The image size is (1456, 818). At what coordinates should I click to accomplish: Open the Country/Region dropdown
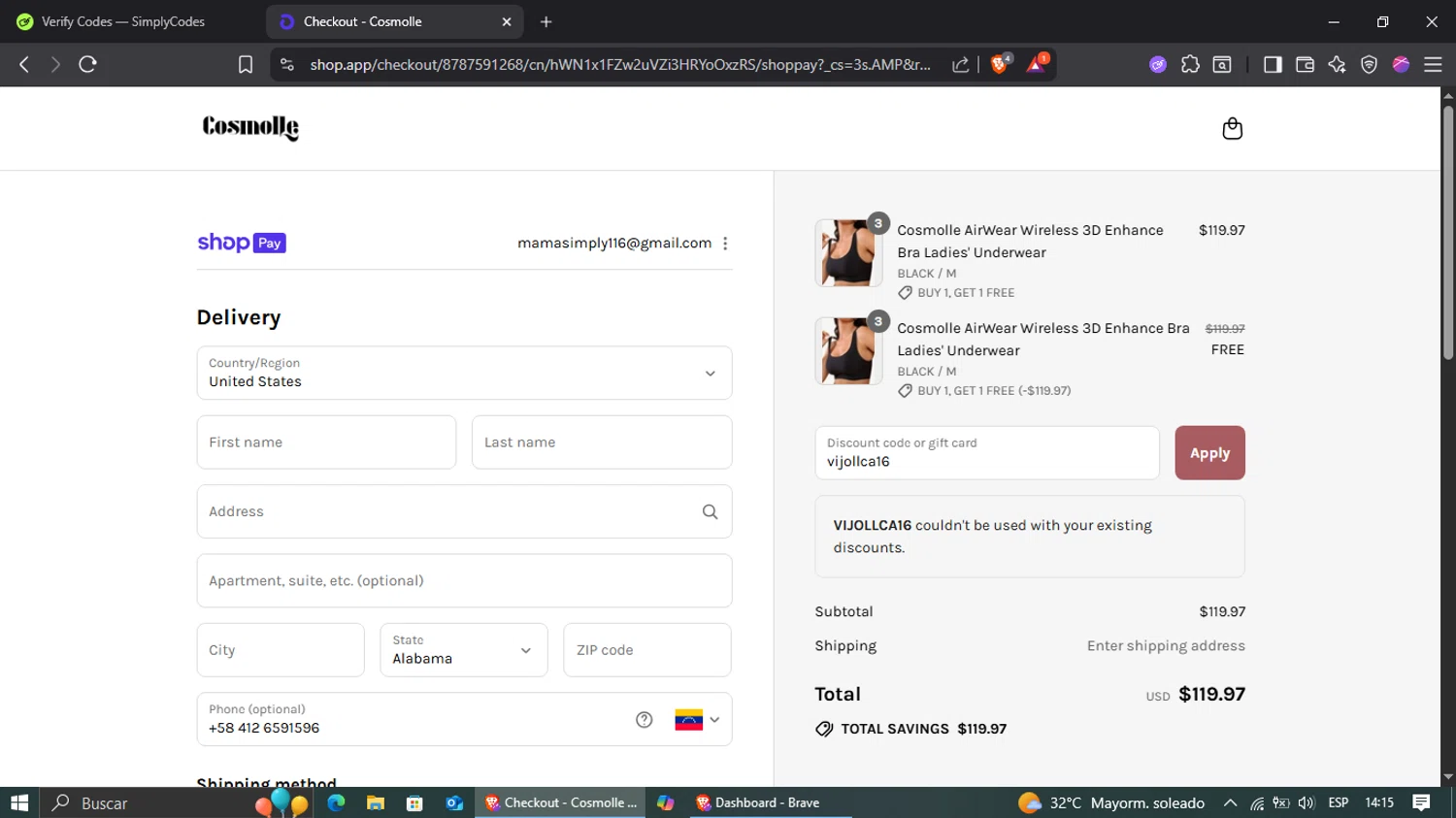click(464, 373)
